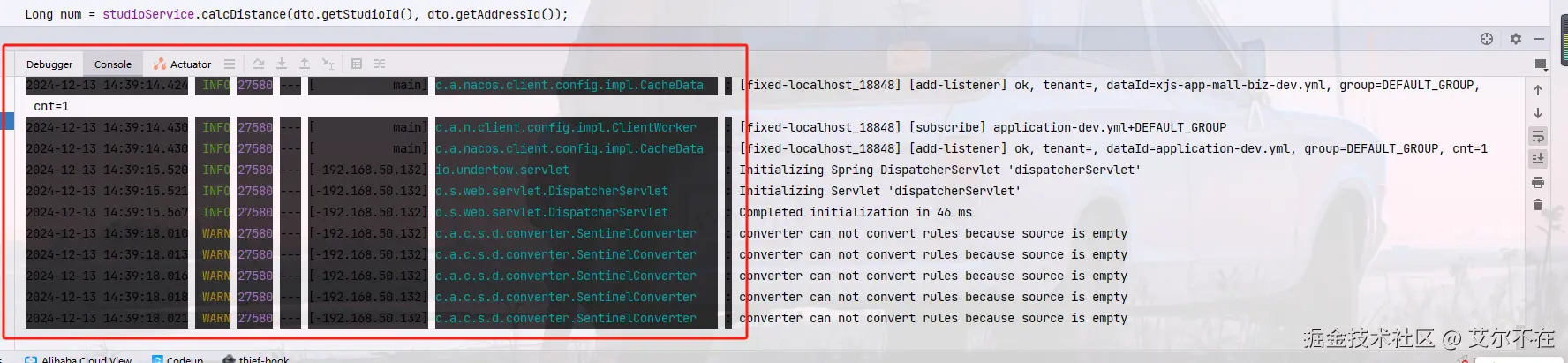Click the Step Out up-arrow icon

[x=305, y=64]
